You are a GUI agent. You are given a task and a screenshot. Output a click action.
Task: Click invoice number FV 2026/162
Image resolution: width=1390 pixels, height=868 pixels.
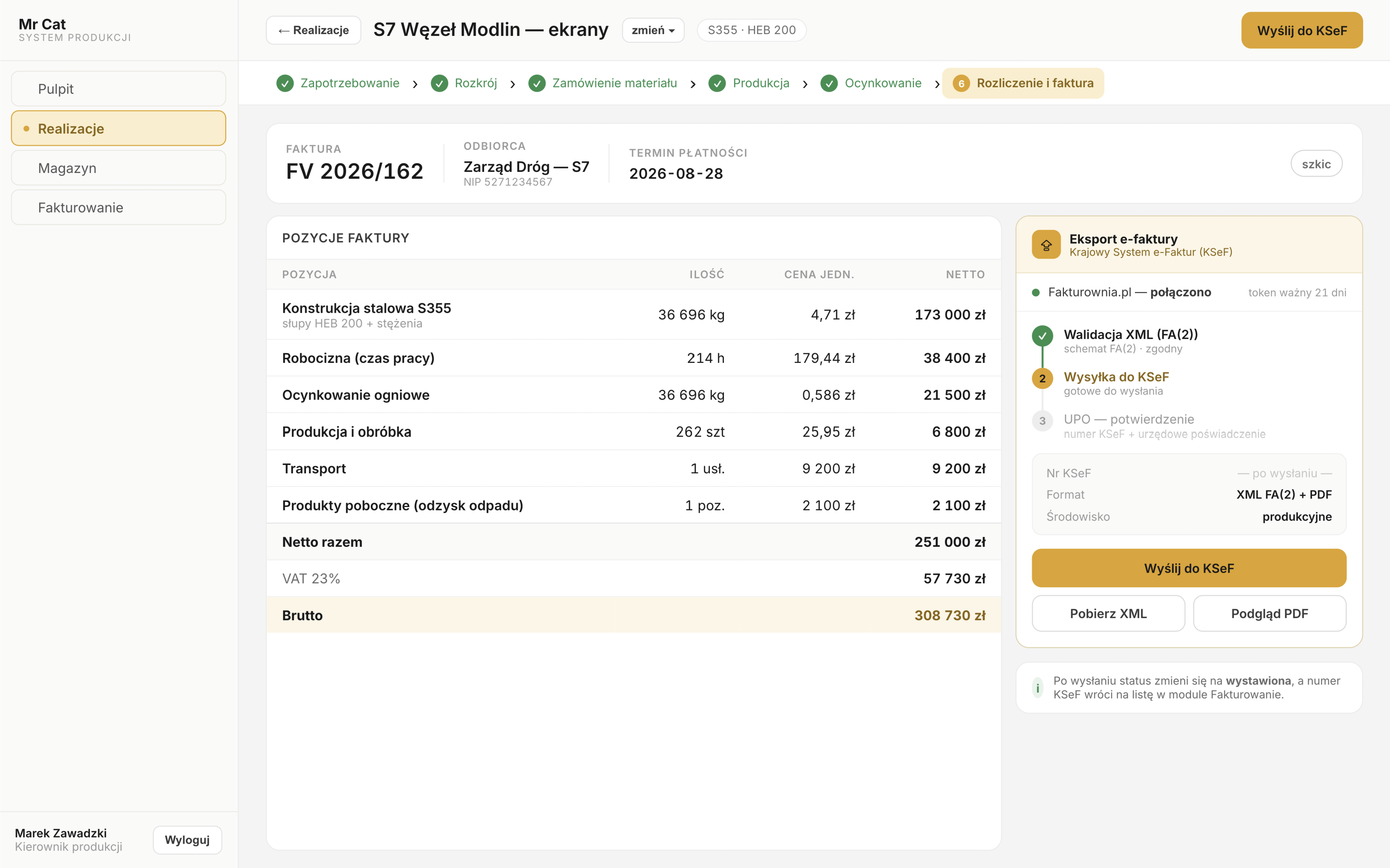[x=354, y=171]
